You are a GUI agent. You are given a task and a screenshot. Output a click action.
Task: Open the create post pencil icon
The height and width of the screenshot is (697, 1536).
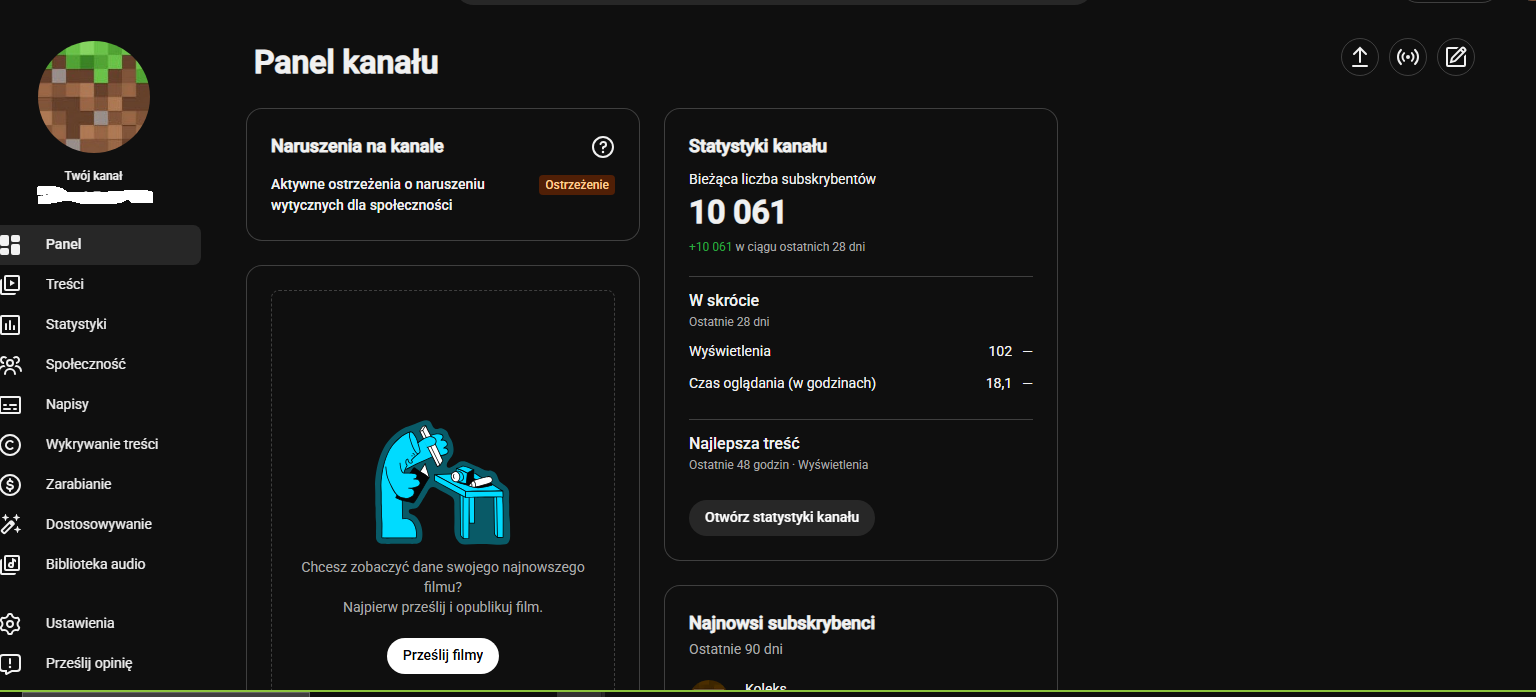1456,57
